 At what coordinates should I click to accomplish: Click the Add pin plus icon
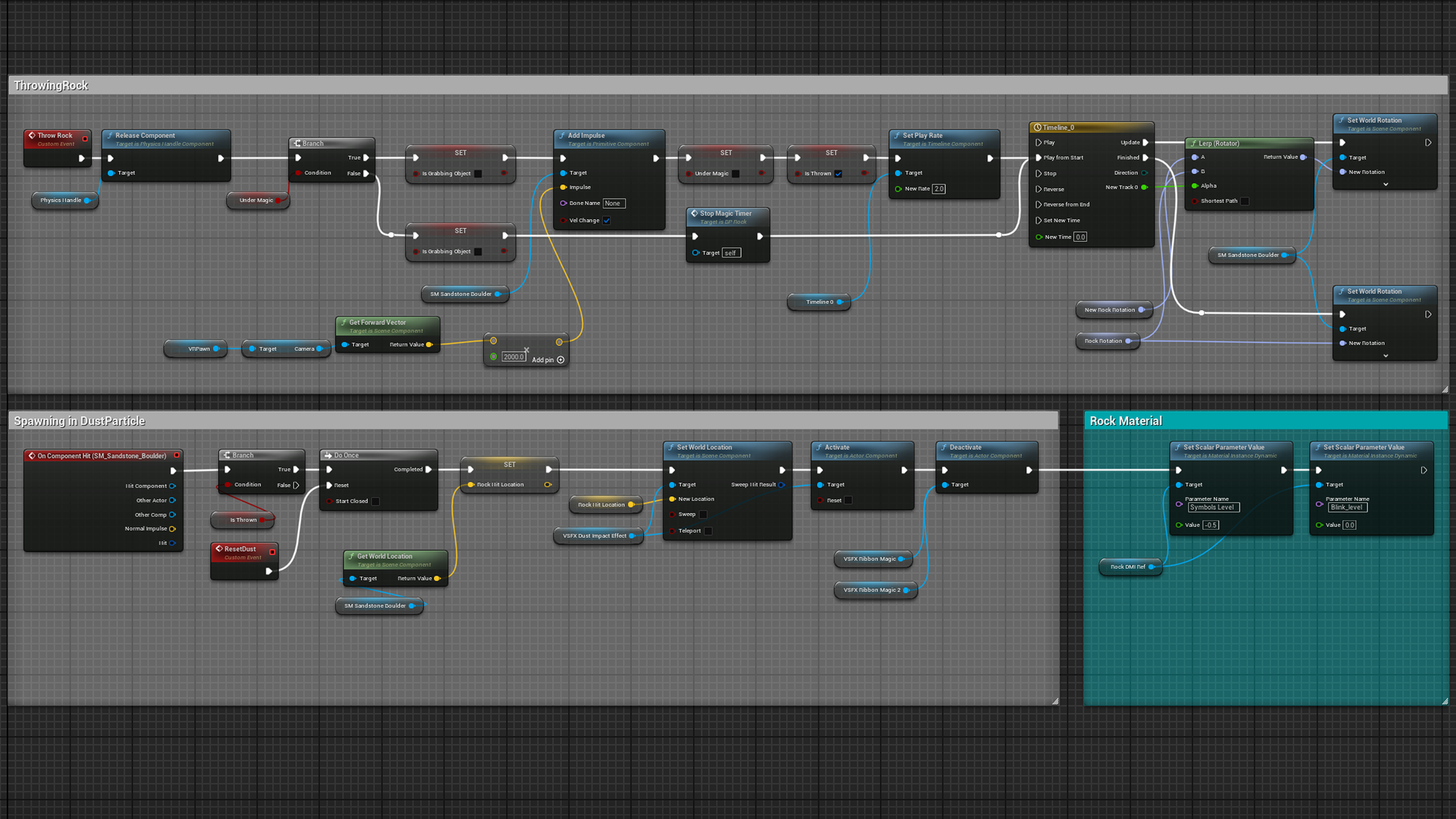pos(560,360)
